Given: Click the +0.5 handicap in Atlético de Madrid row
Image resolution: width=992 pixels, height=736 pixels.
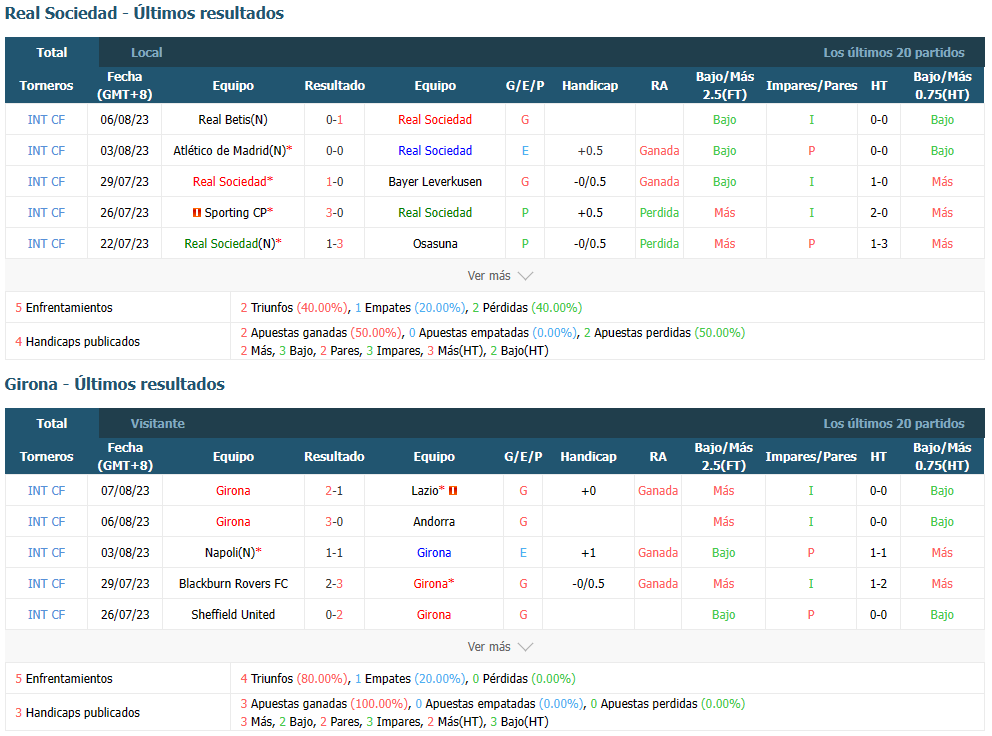Looking at the screenshot, I should 590,151.
